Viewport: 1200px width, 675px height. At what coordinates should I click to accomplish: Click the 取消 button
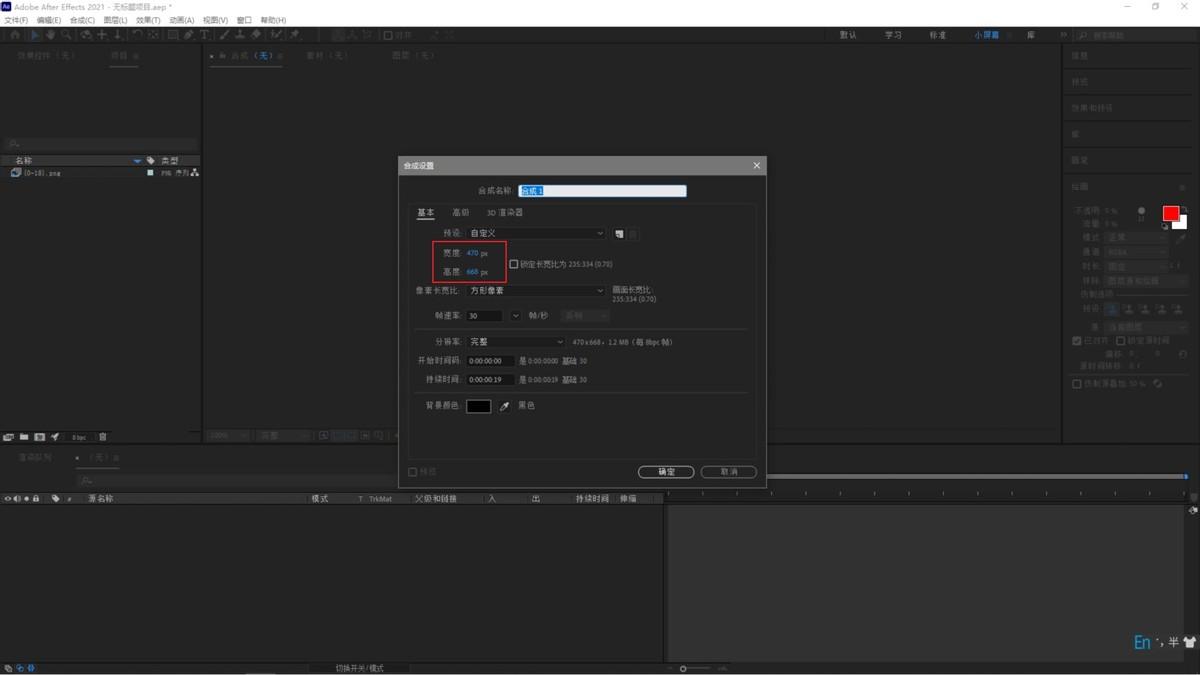(728, 472)
